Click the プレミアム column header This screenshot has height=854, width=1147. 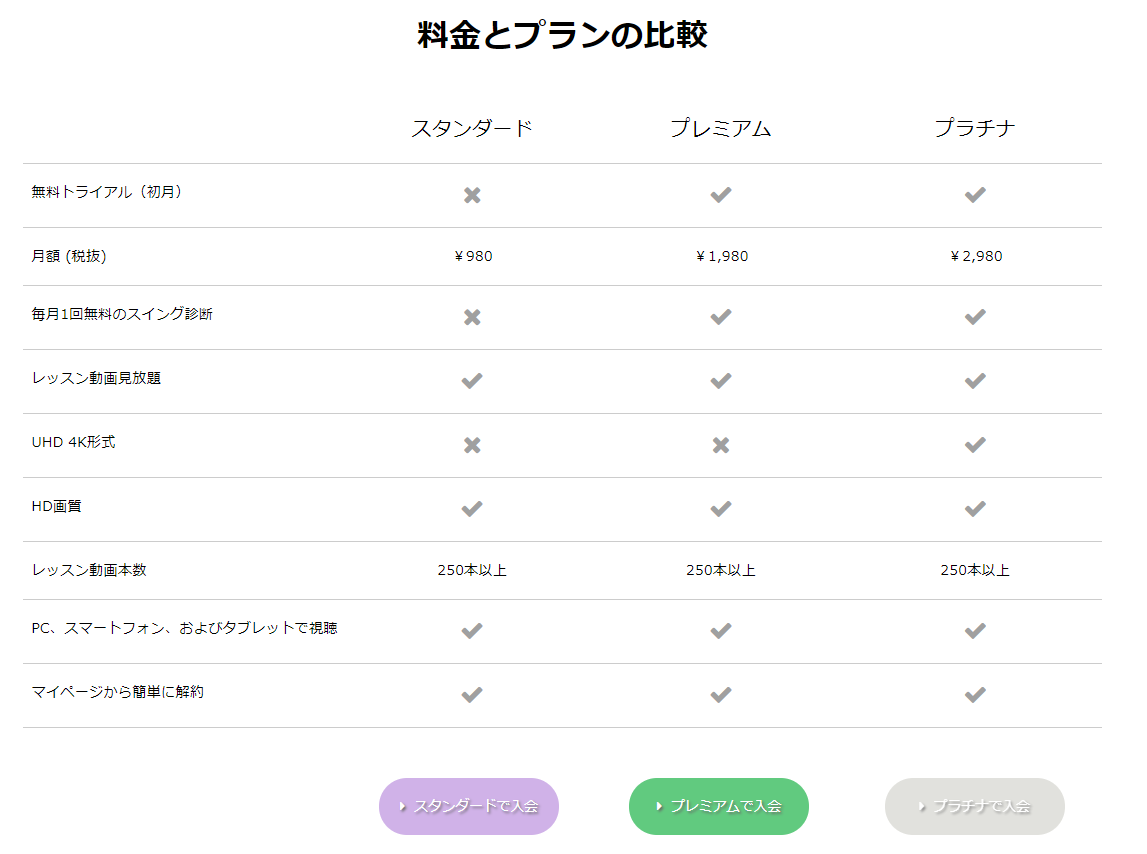(x=721, y=128)
